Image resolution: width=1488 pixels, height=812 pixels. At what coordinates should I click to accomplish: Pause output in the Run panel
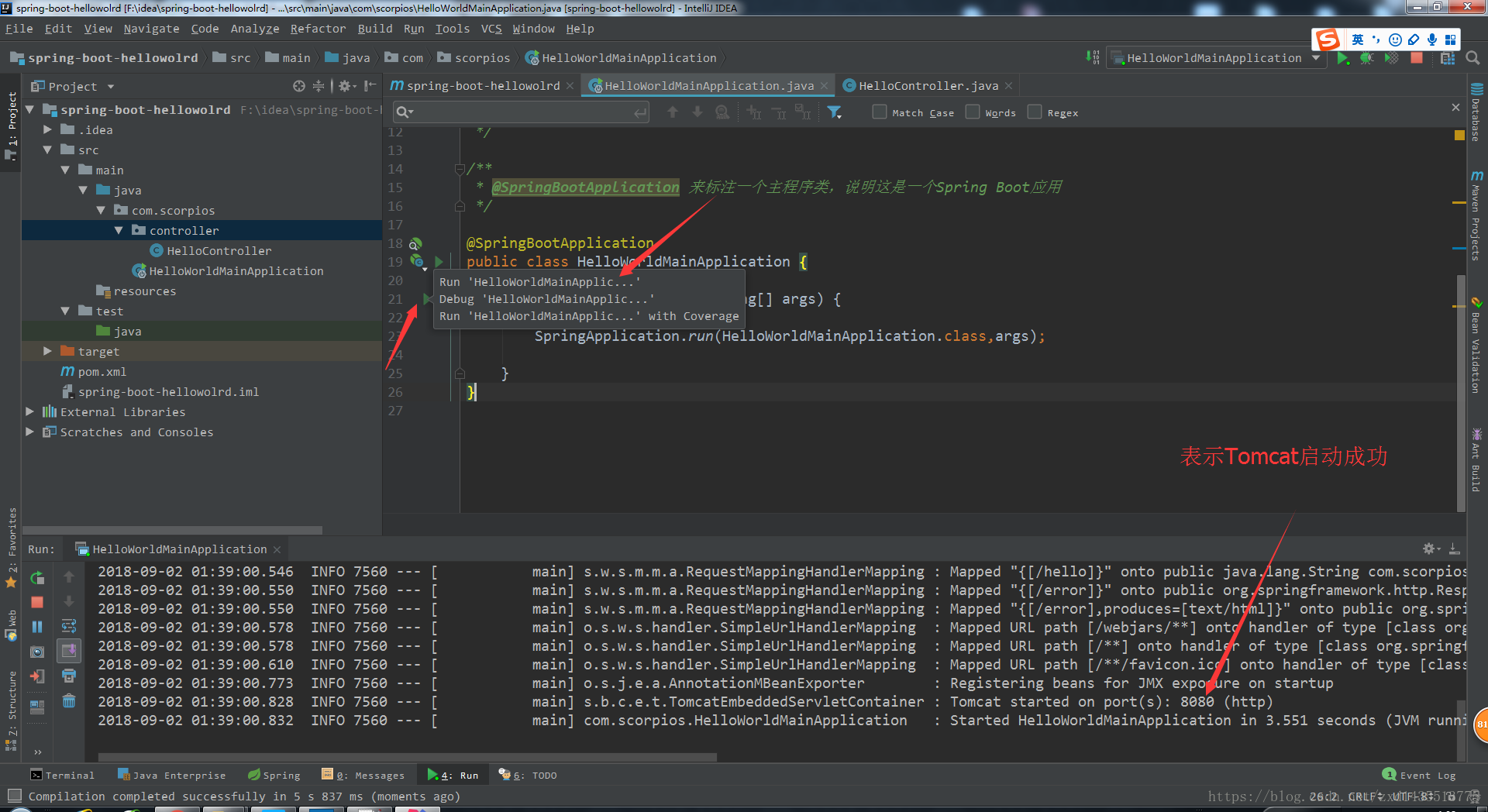click(37, 627)
